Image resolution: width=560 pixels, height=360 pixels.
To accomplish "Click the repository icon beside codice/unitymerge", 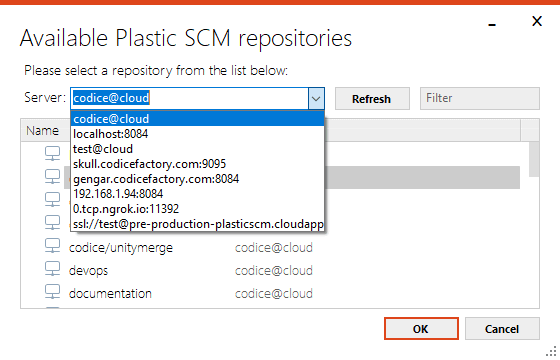I will point(52,246).
